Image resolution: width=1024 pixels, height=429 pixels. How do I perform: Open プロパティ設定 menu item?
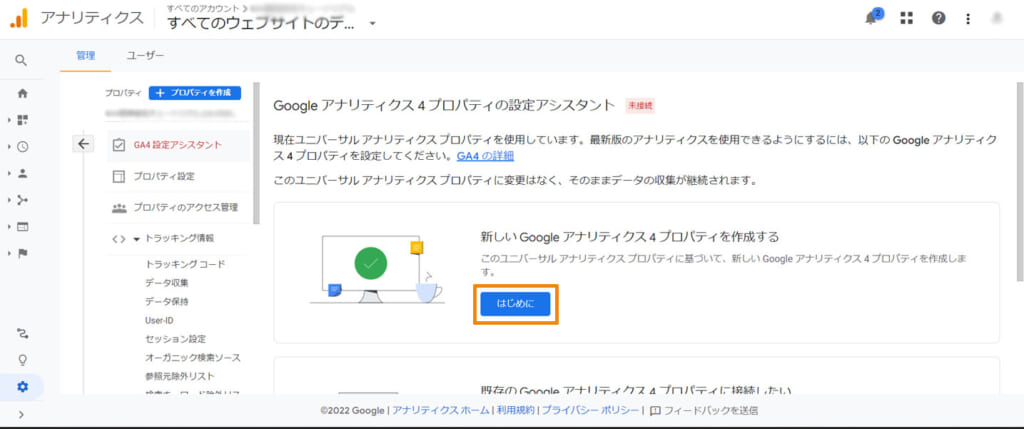click(178, 176)
